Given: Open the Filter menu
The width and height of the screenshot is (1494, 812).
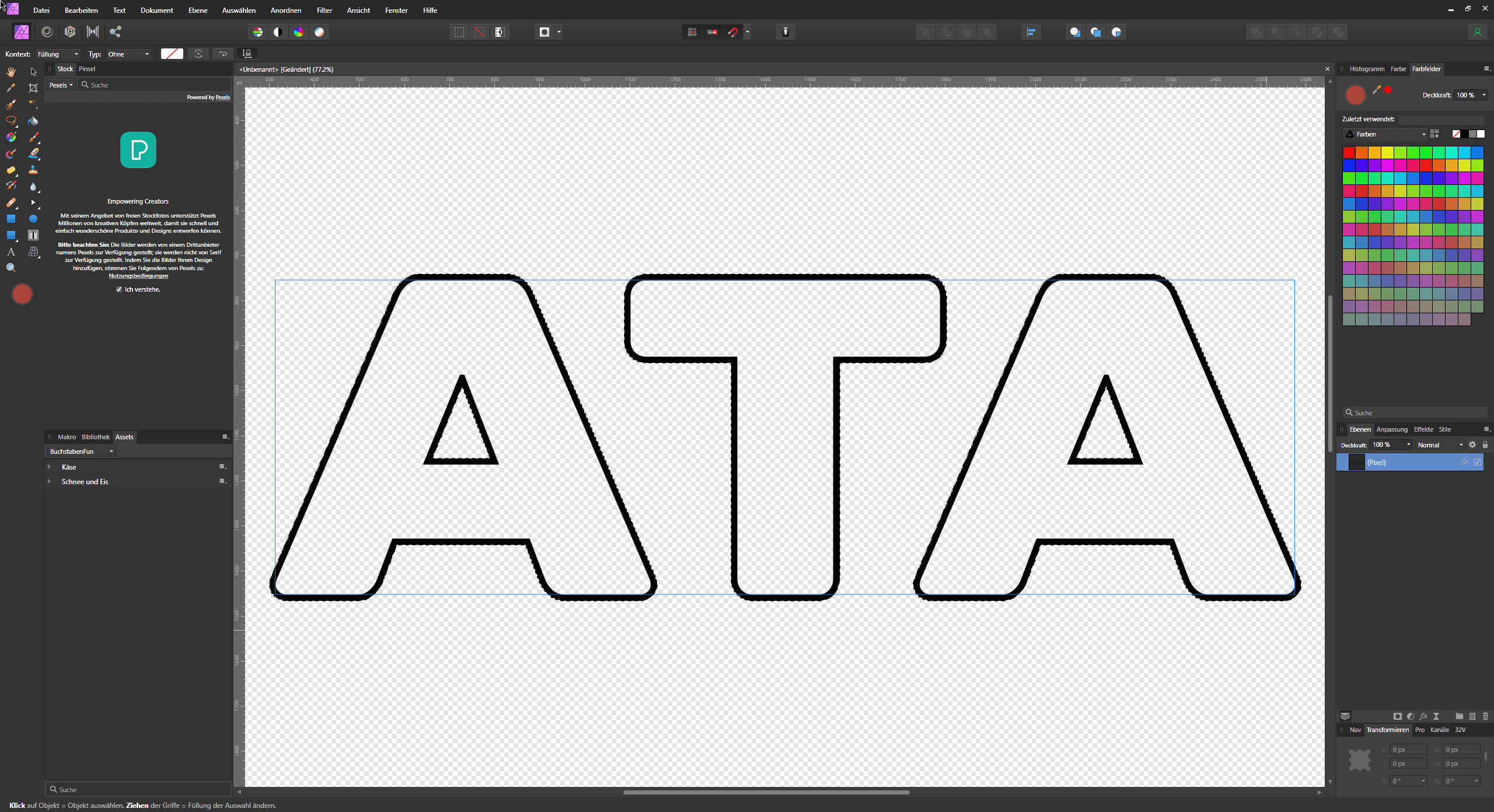Looking at the screenshot, I should [324, 10].
